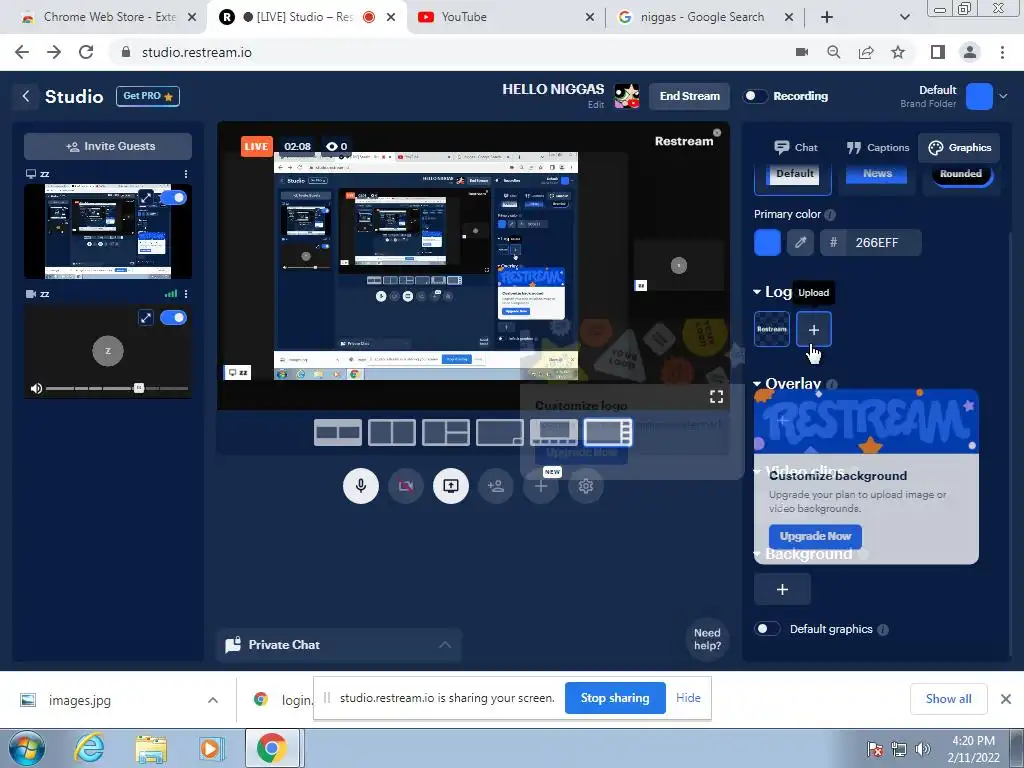Click Show all downloads

click(x=948, y=699)
